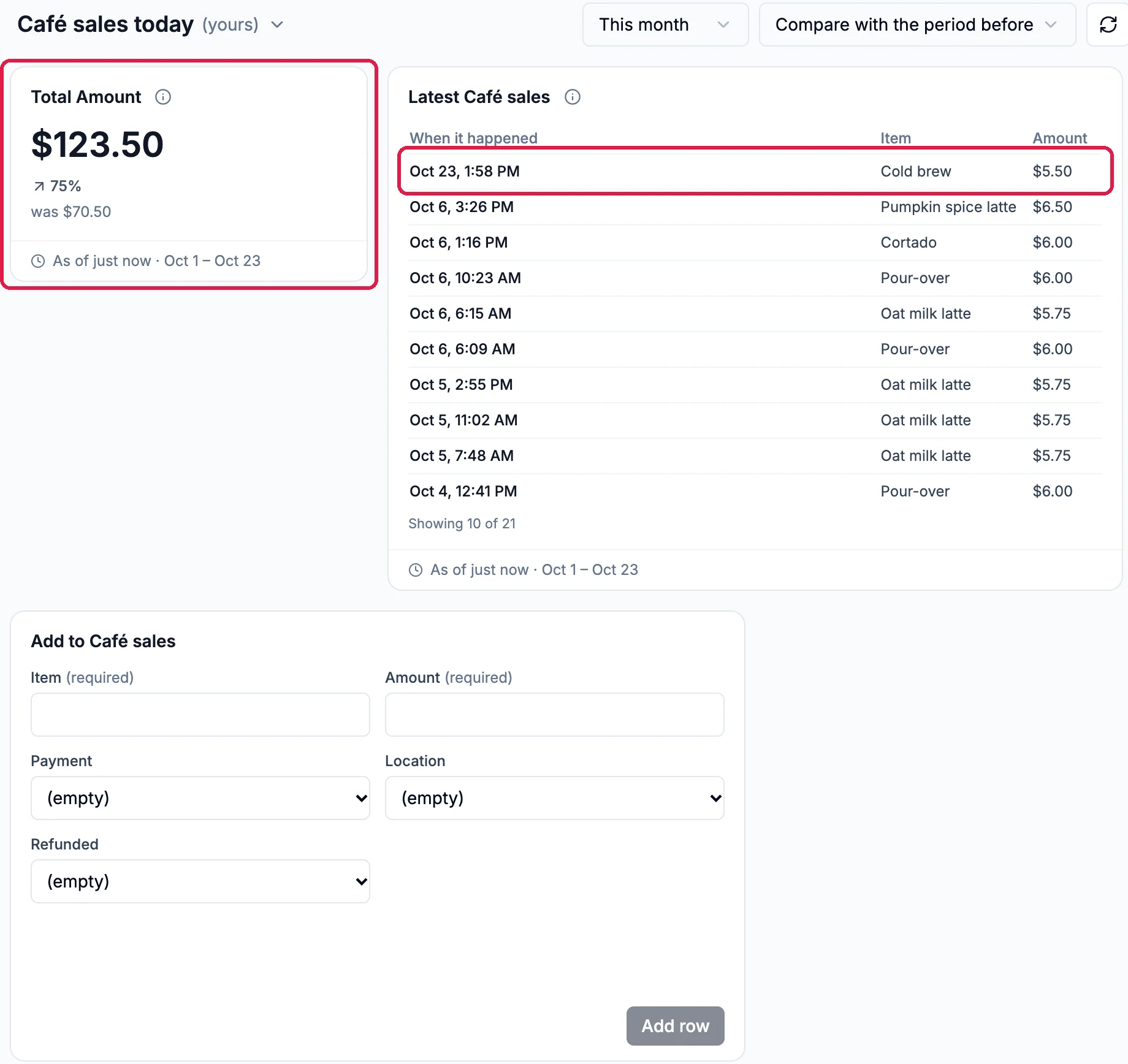Image resolution: width=1128 pixels, height=1064 pixels.
Task: Open the Refunded select box
Action: pos(200,881)
